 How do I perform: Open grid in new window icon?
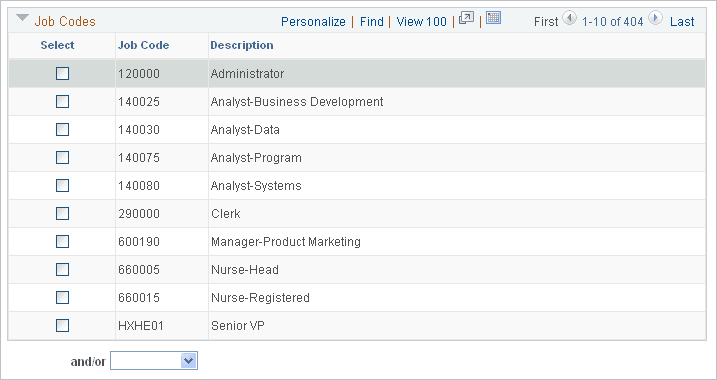tap(466, 18)
